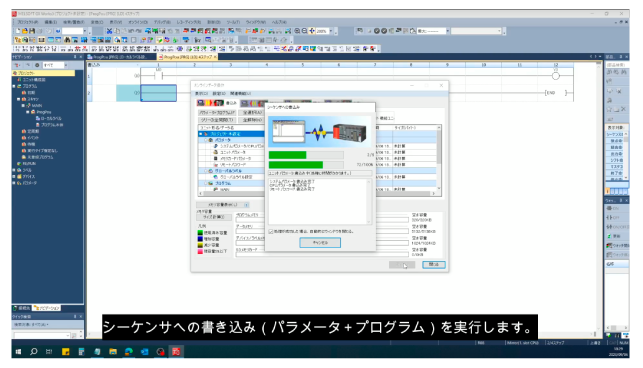Viewport: 643px width, 368px height.
Task: Toggle the checkbox on the highlighted project row
Action: pyautogui.click(x=201, y=134)
